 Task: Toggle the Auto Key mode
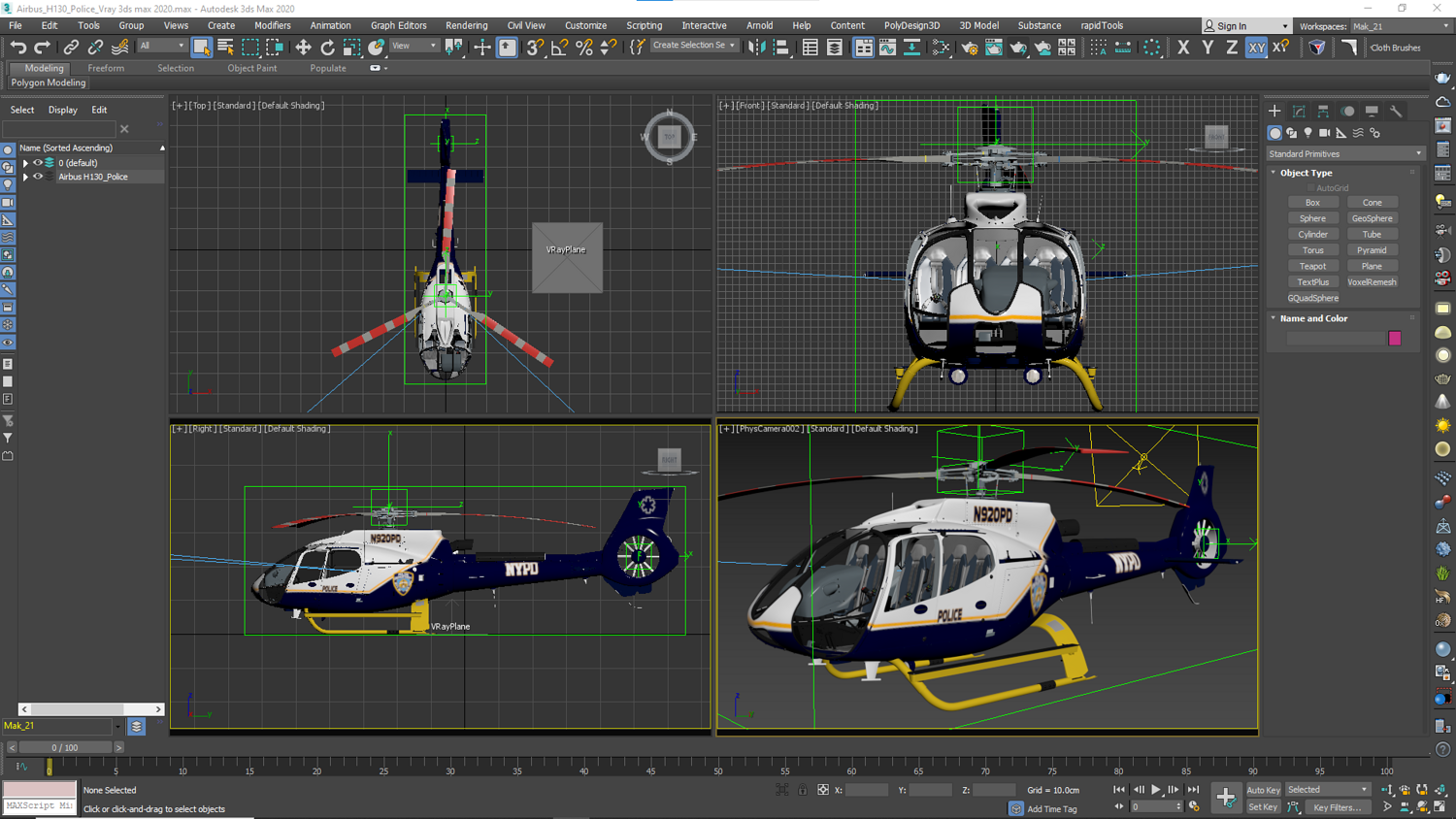pyautogui.click(x=1263, y=790)
